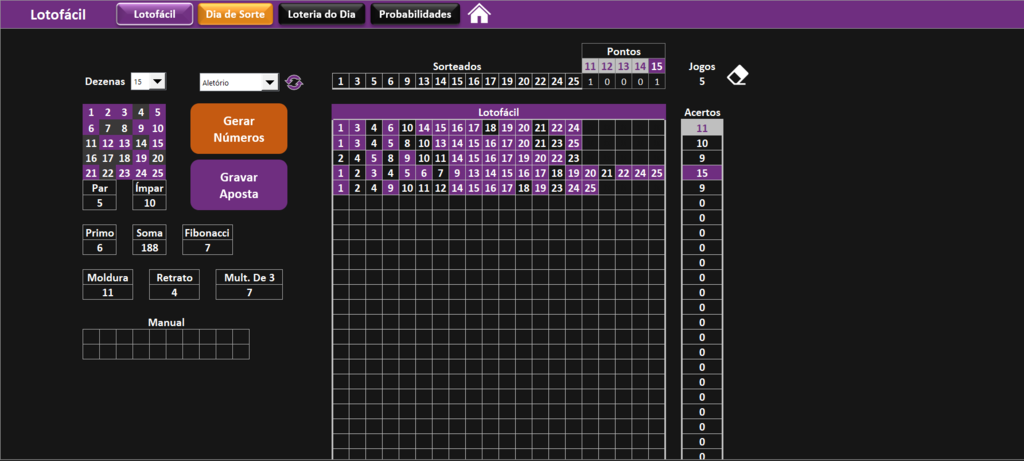Toggle number 8 in the picker grid
The image size is (1024, 461).
(x=124, y=127)
